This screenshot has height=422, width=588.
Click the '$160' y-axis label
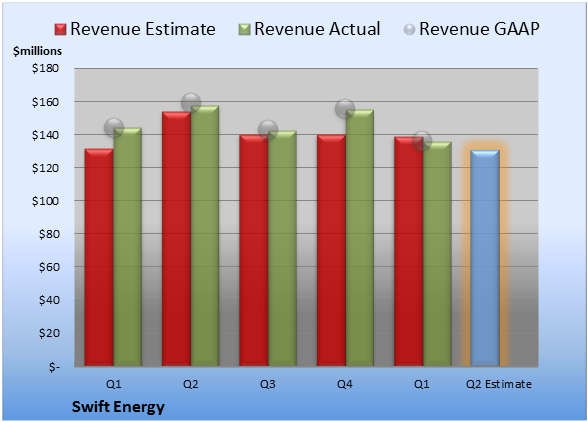(45, 102)
